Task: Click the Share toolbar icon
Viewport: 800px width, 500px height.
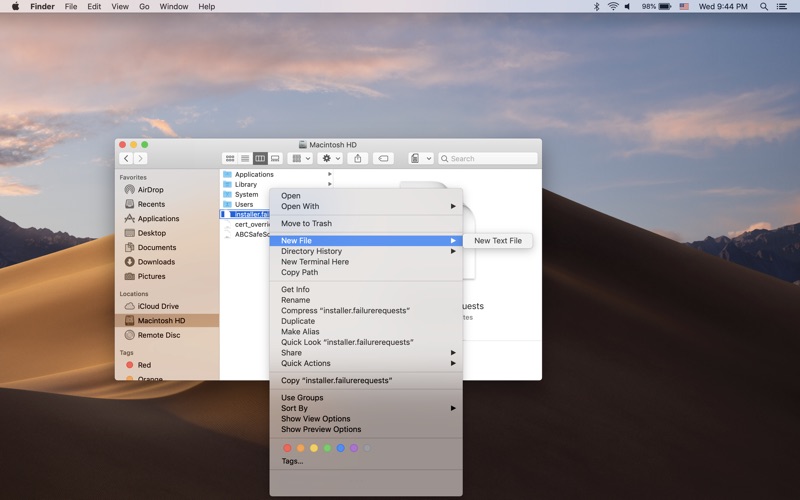Action: (x=358, y=159)
